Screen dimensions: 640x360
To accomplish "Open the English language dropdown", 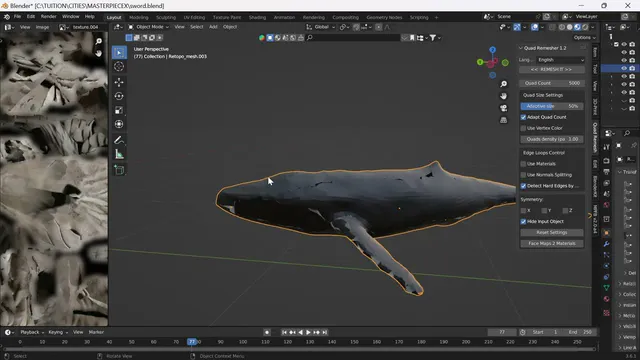I will coord(561,60).
